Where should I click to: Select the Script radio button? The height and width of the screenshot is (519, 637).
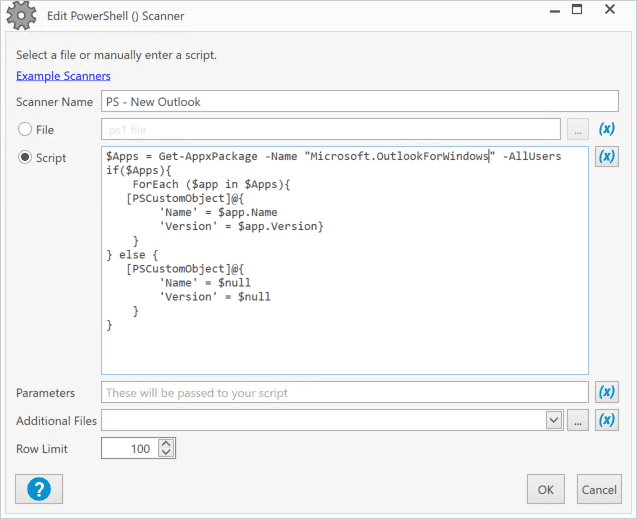coord(25,157)
